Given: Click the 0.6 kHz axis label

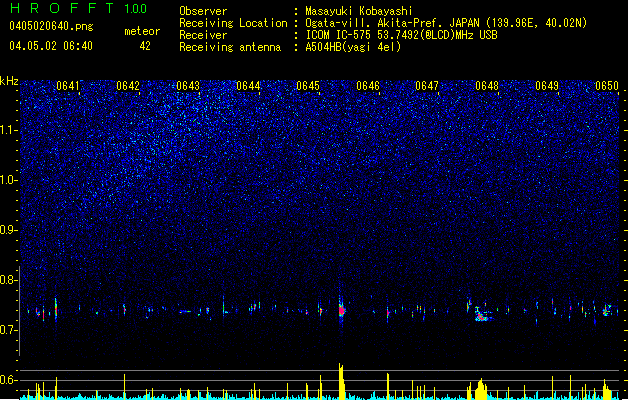Looking at the screenshot, I should (8, 380).
